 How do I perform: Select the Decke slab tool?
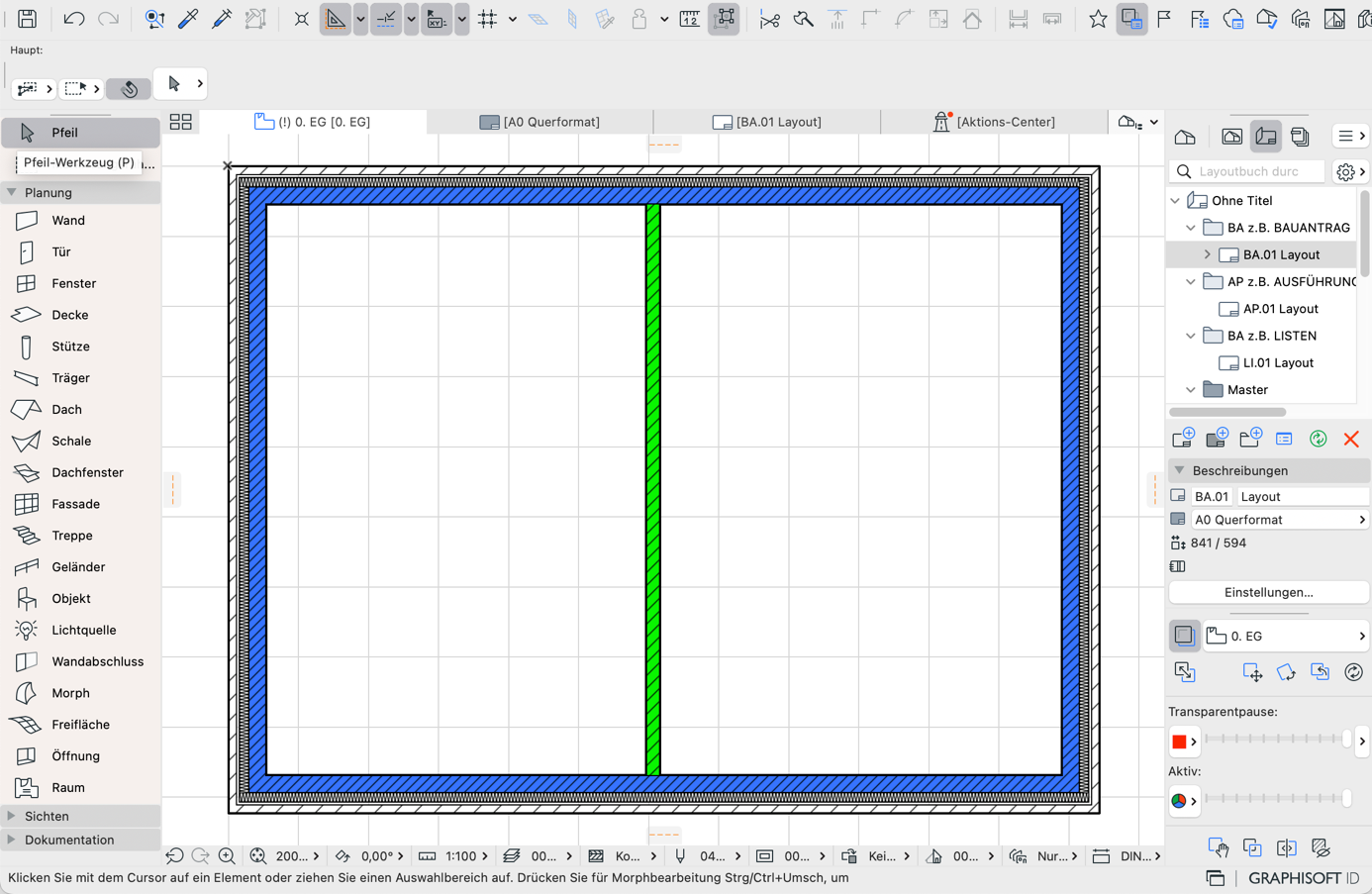point(81,315)
